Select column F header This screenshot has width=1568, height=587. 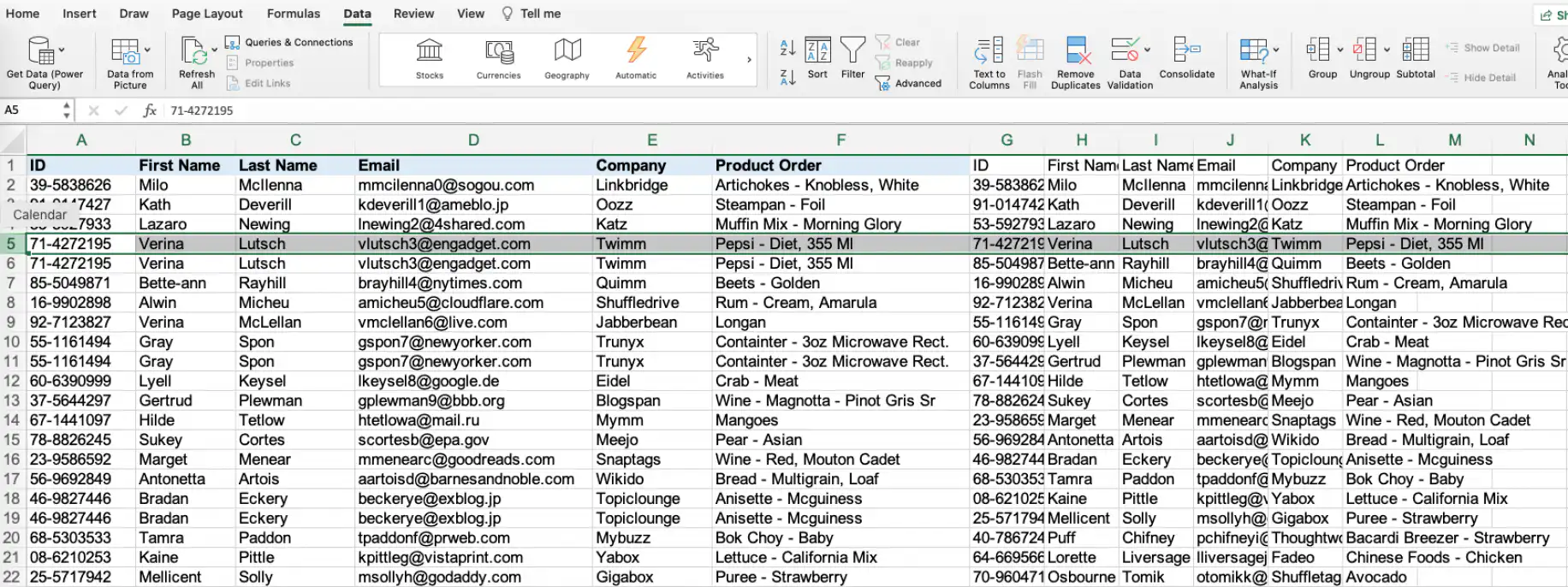click(840, 140)
